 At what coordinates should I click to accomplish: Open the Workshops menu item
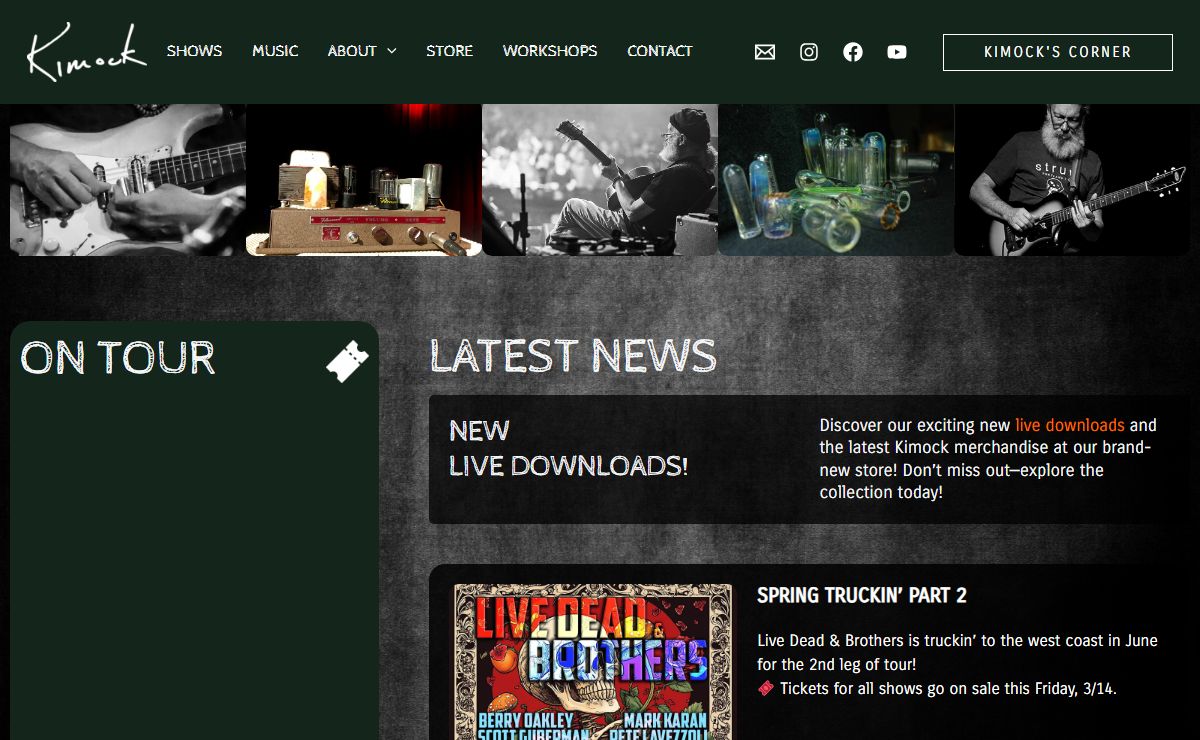[550, 51]
